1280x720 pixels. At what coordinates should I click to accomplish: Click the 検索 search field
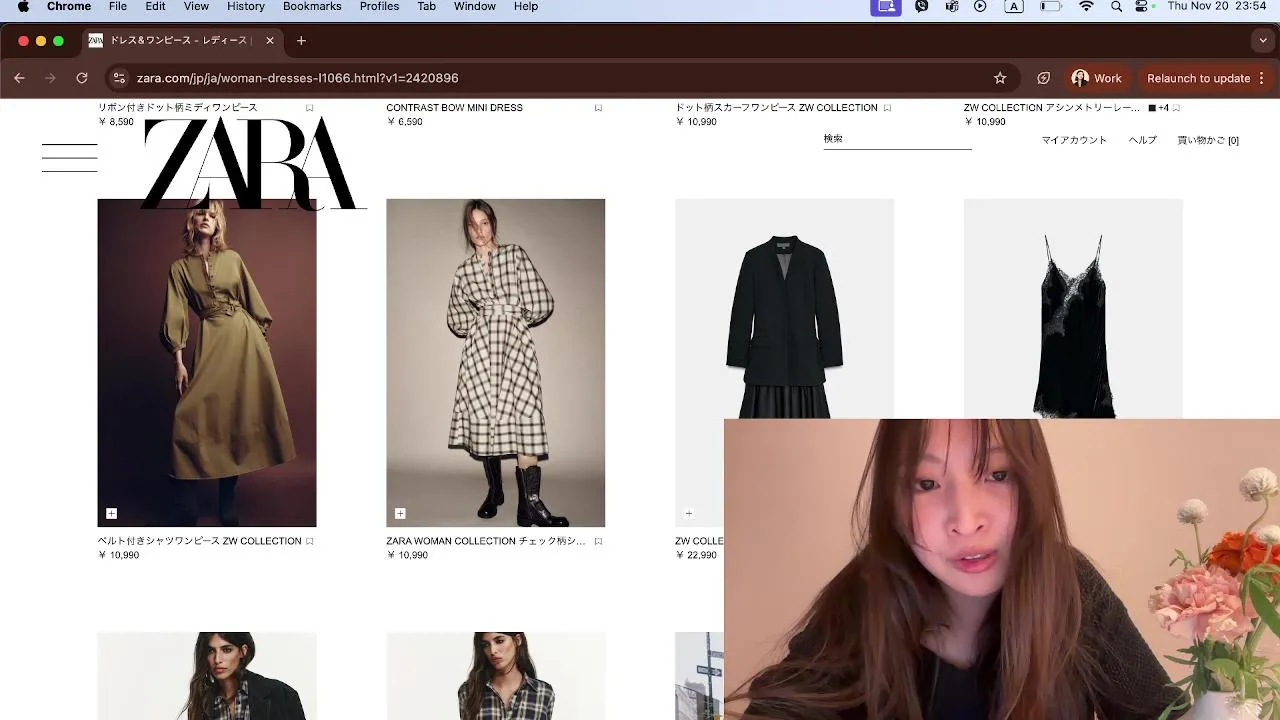[897, 139]
